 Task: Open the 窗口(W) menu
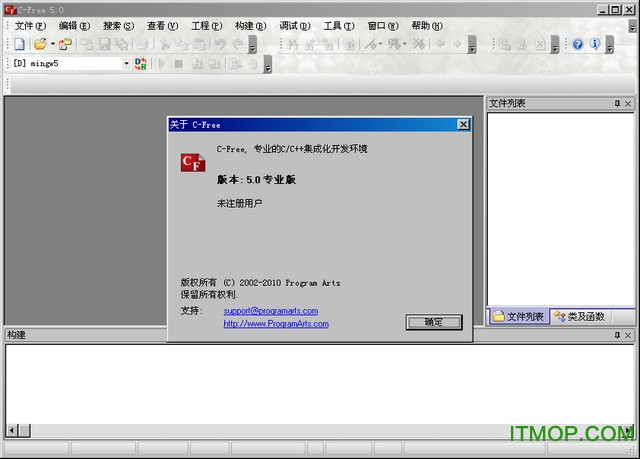click(x=383, y=26)
